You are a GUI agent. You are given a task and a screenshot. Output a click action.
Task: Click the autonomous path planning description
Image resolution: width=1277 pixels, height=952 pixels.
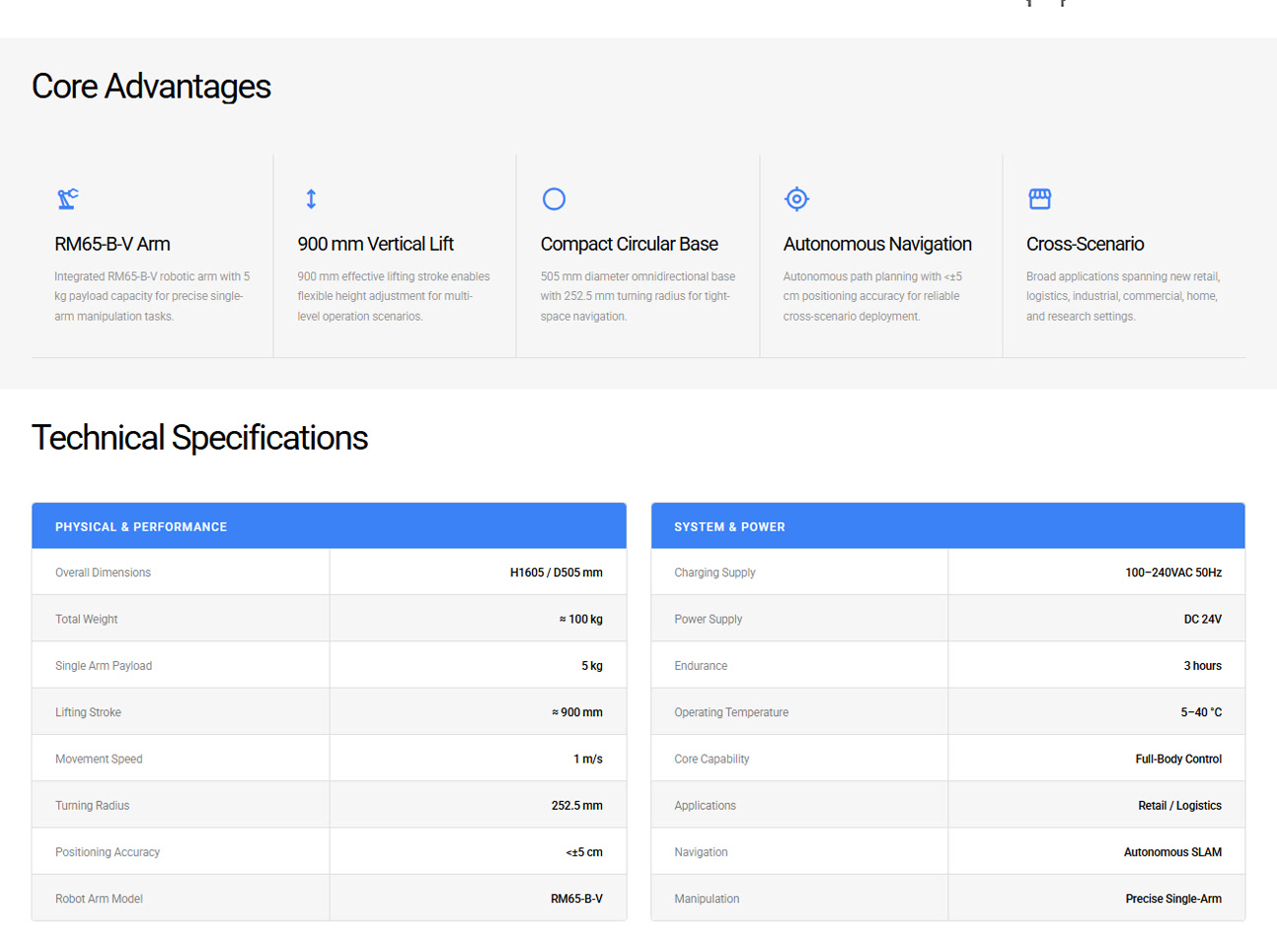tap(872, 296)
